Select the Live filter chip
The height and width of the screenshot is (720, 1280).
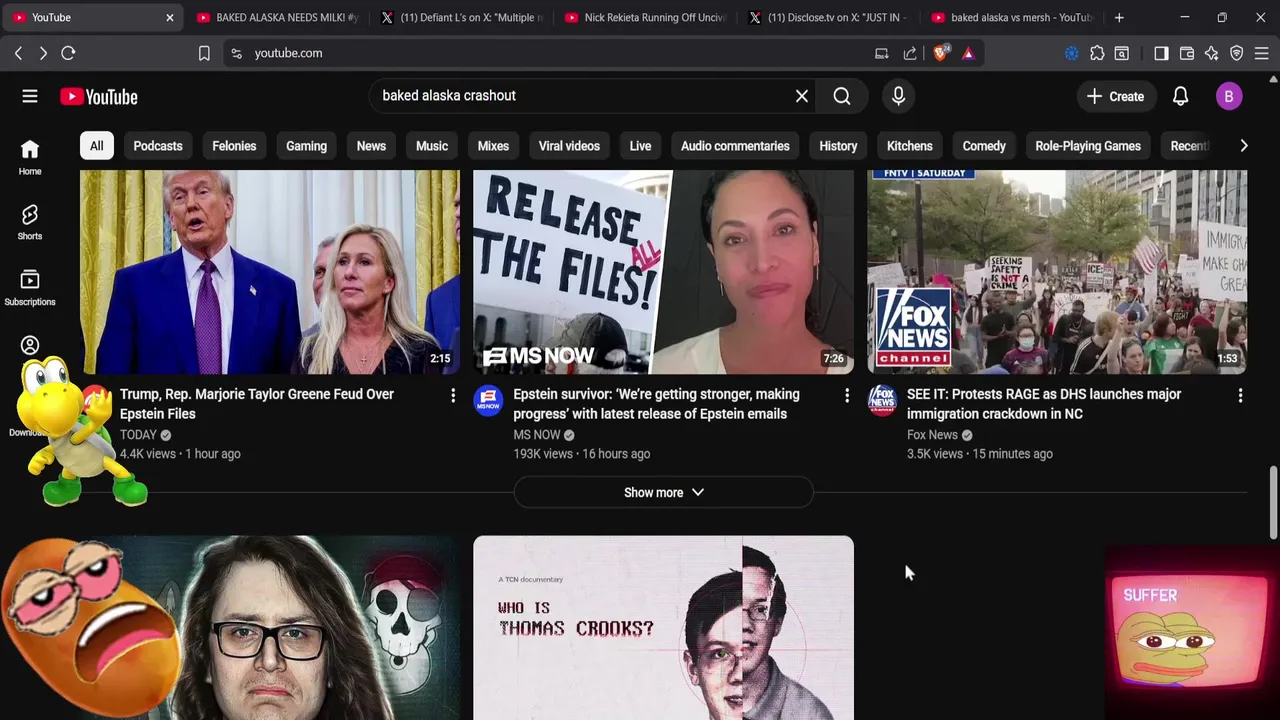[640, 146]
